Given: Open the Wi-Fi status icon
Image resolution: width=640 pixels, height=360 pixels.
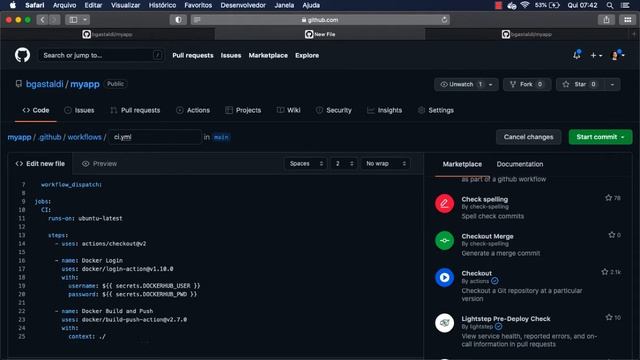Looking at the screenshot, I should click(x=525, y=5).
